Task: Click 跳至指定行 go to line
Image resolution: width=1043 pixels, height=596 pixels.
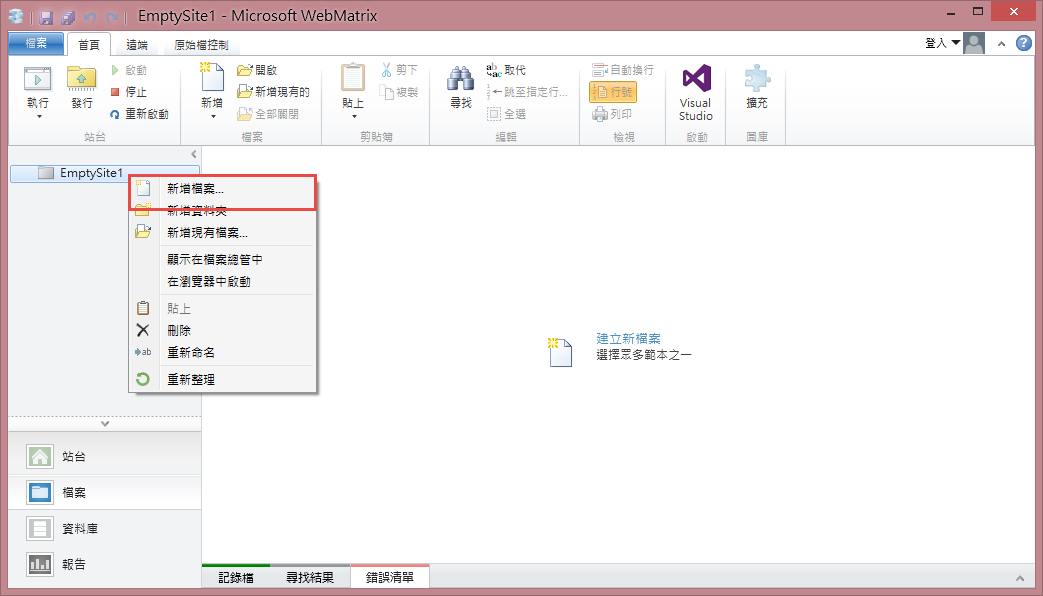Action: [x=527, y=92]
